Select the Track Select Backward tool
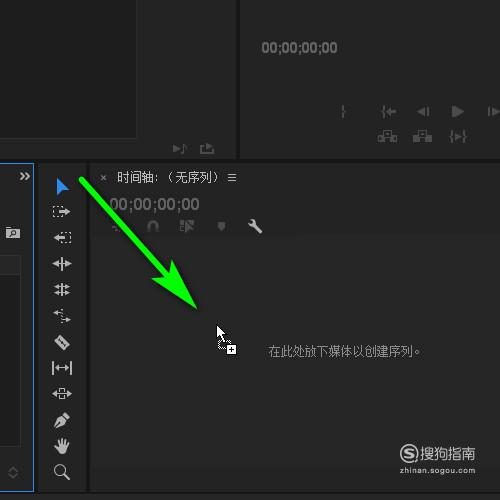The height and width of the screenshot is (500, 500). point(62,237)
